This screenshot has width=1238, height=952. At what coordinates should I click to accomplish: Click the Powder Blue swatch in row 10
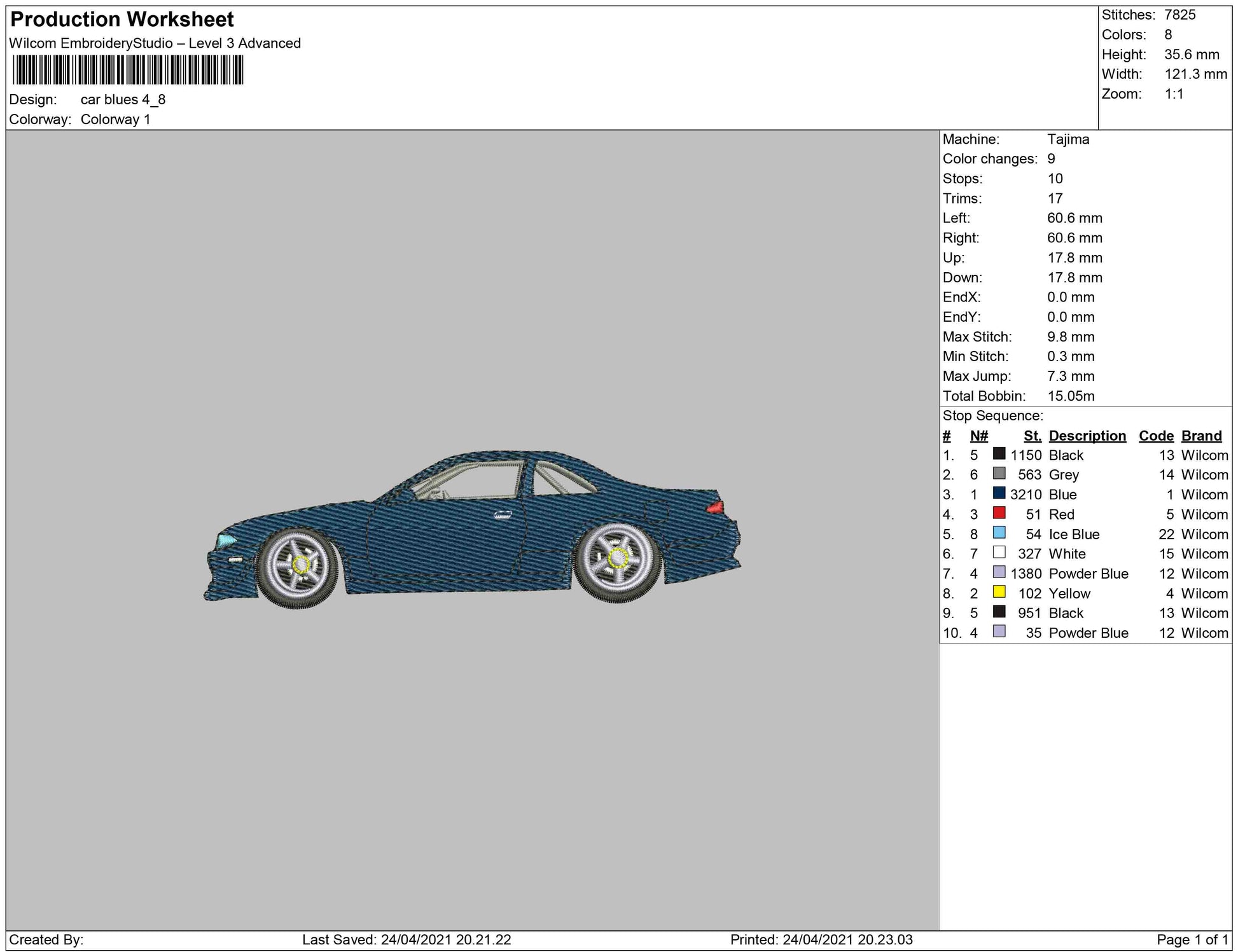coord(999,631)
